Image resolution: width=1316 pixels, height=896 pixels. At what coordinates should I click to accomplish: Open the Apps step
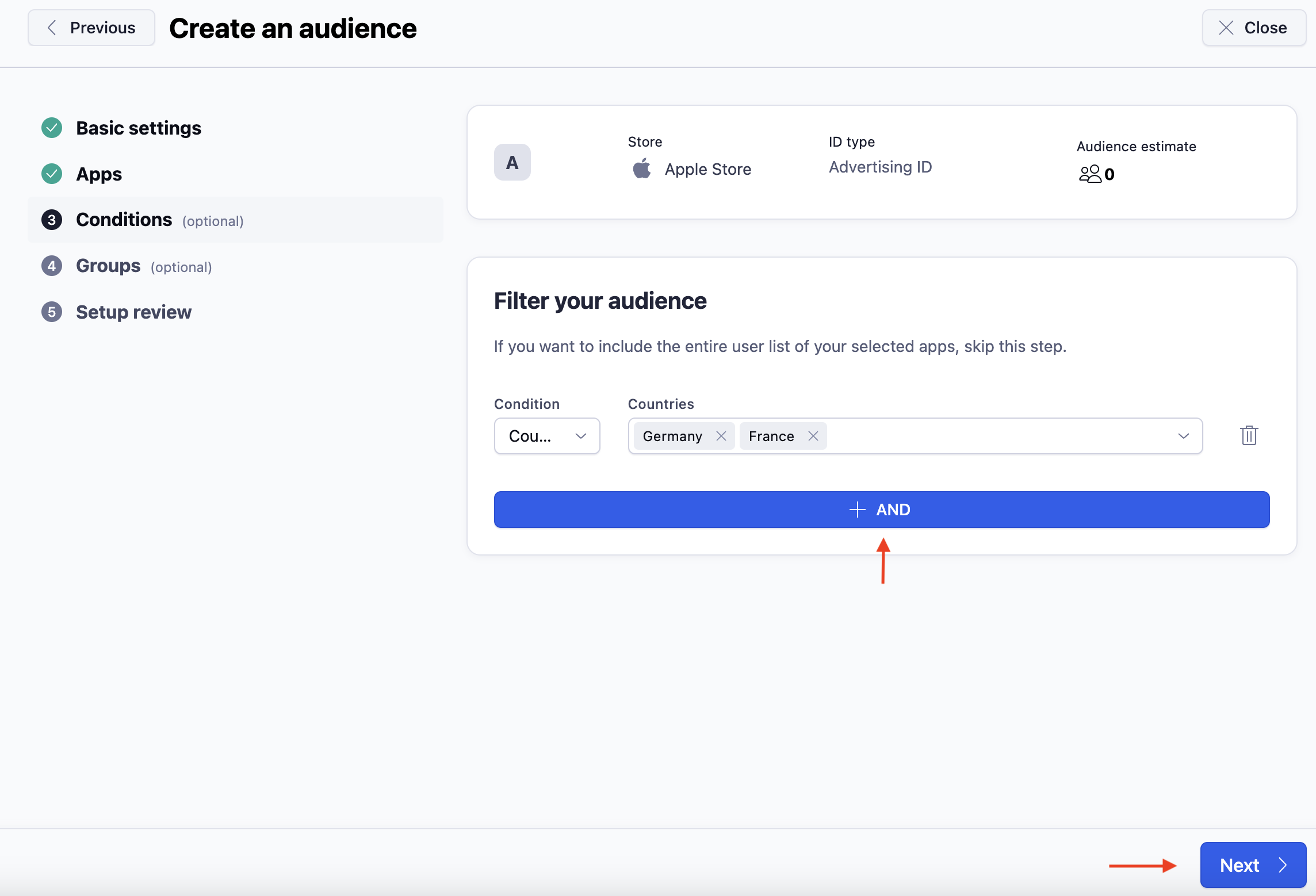(99, 174)
